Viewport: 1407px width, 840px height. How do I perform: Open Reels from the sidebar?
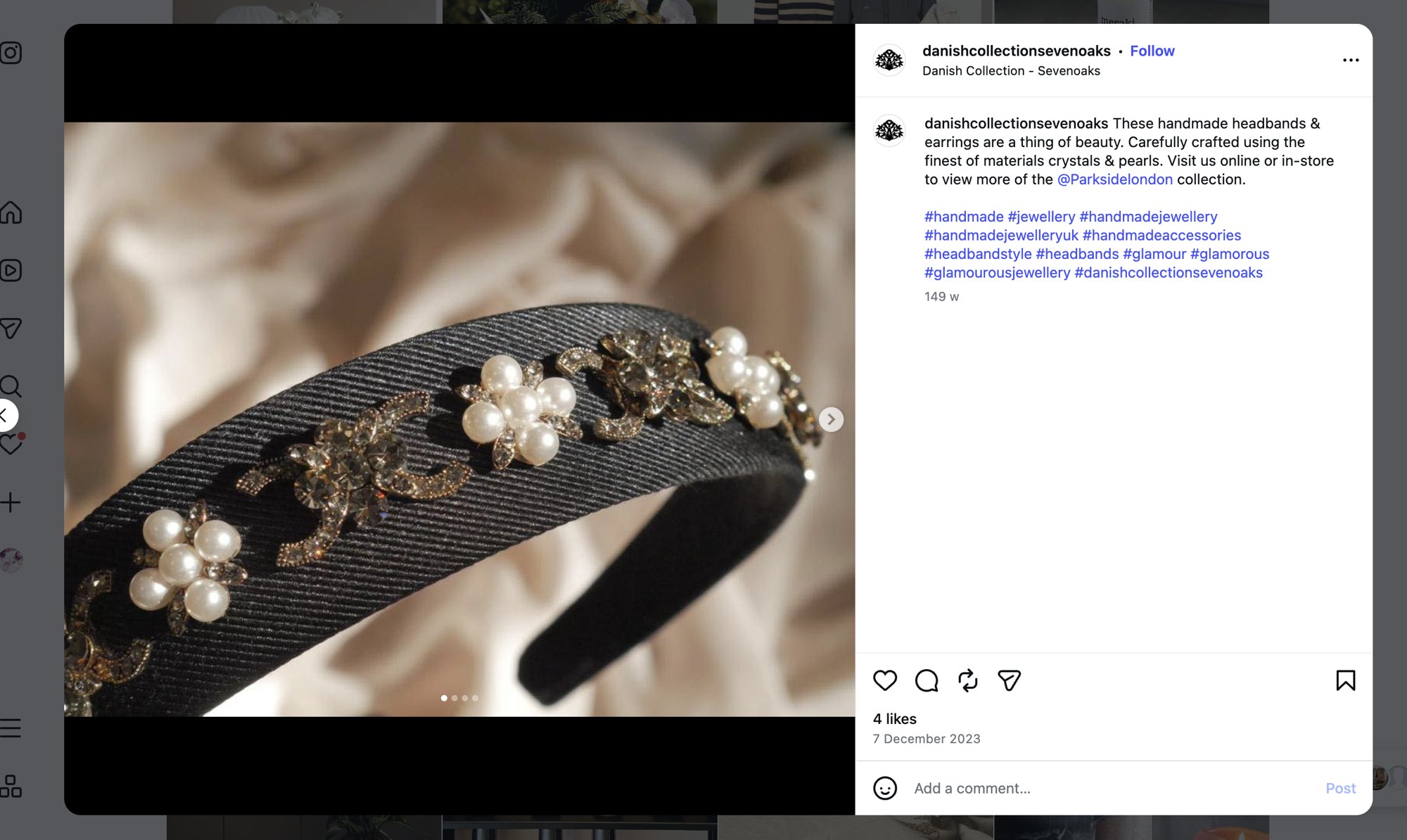click(11, 270)
